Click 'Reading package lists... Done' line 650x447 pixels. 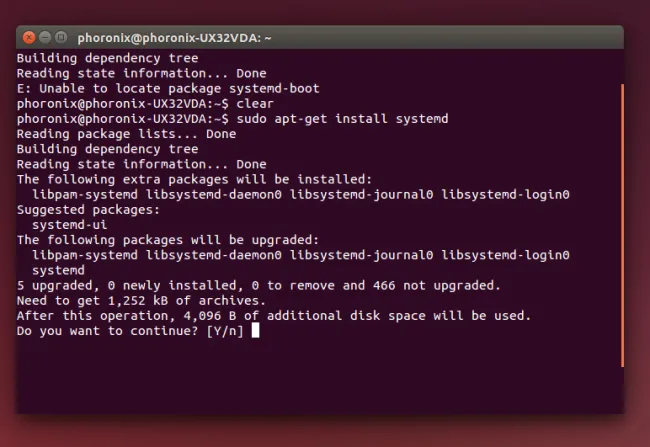[x=126, y=134]
